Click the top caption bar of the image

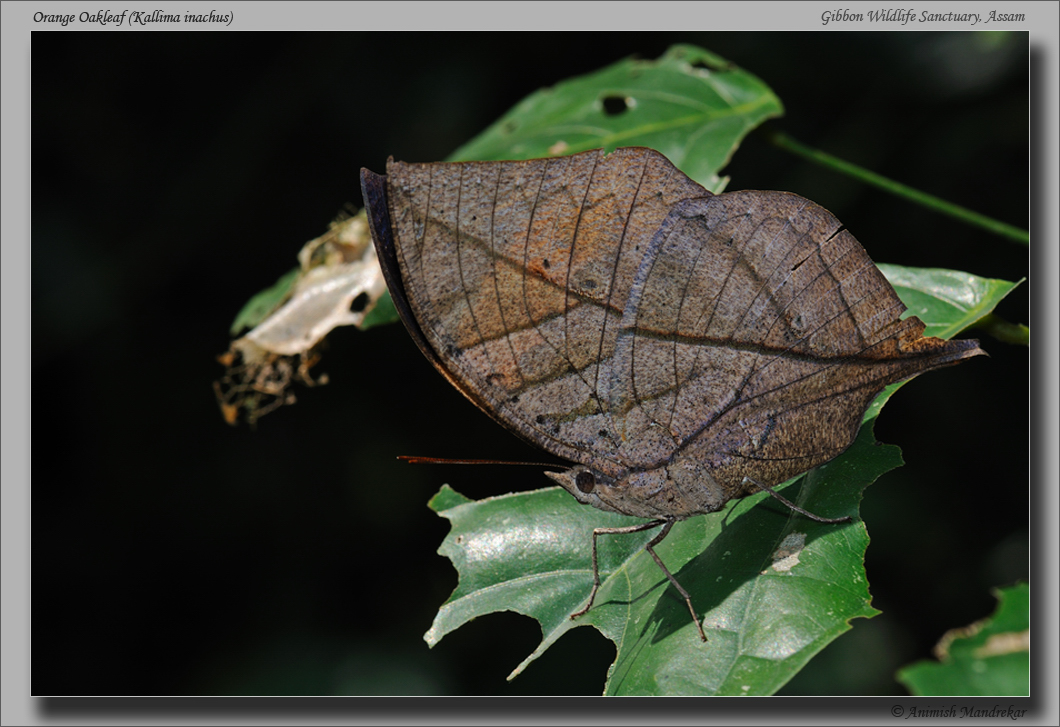(x=530, y=16)
